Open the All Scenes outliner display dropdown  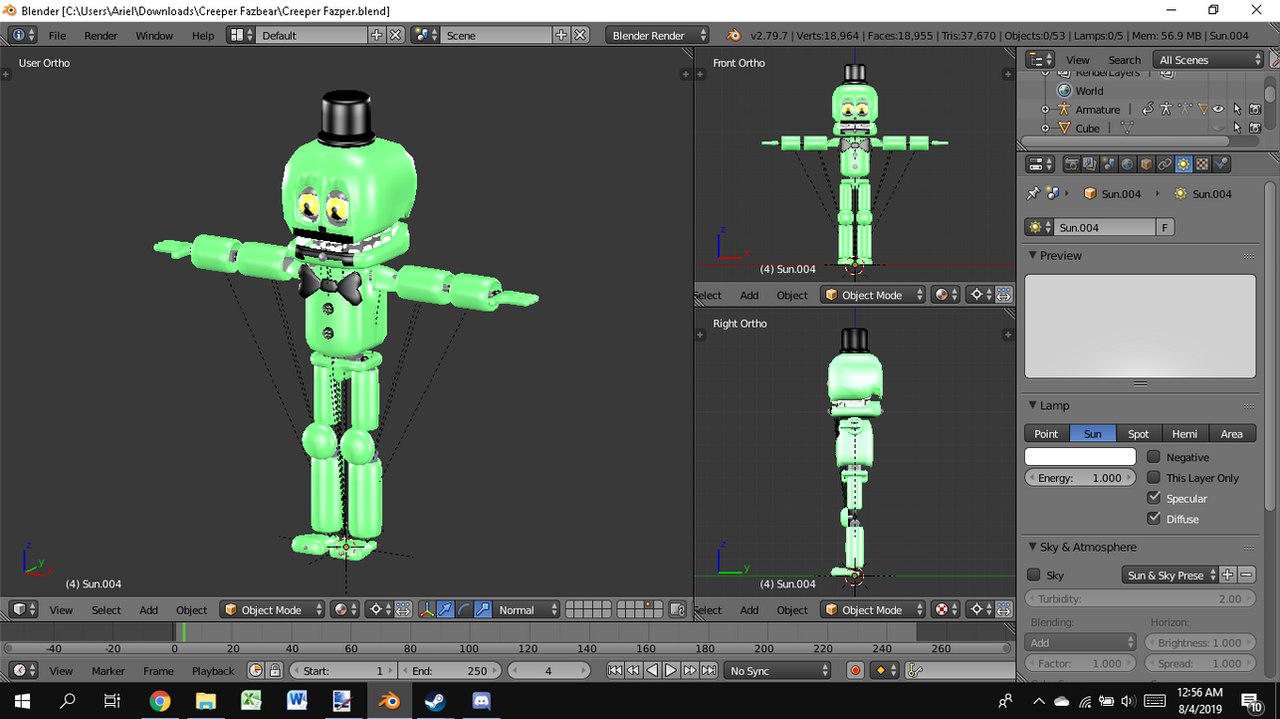click(1209, 60)
